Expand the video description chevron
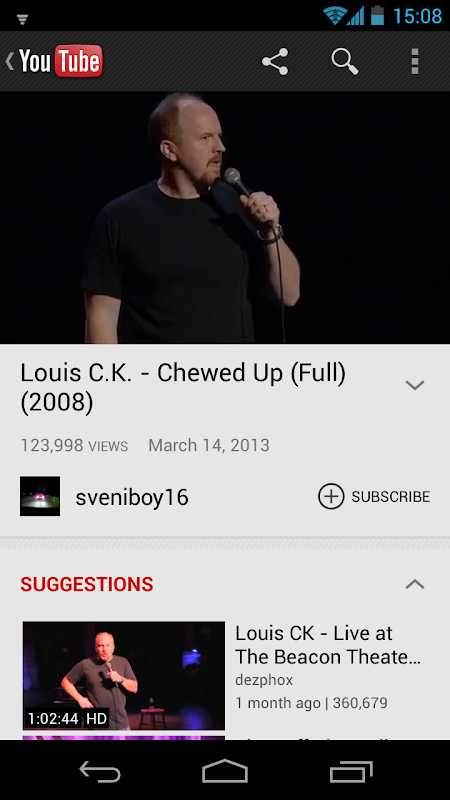This screenshot has width=450, height=800. click(415, 385)
